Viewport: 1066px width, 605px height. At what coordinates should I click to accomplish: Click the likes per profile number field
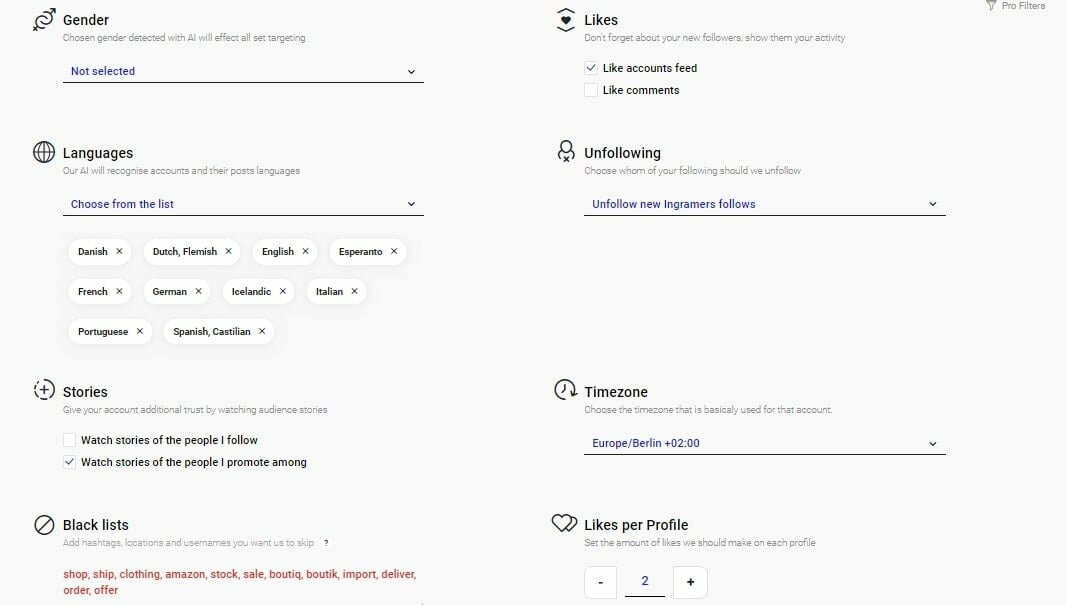pyautogui.click(x=645, y=581)
